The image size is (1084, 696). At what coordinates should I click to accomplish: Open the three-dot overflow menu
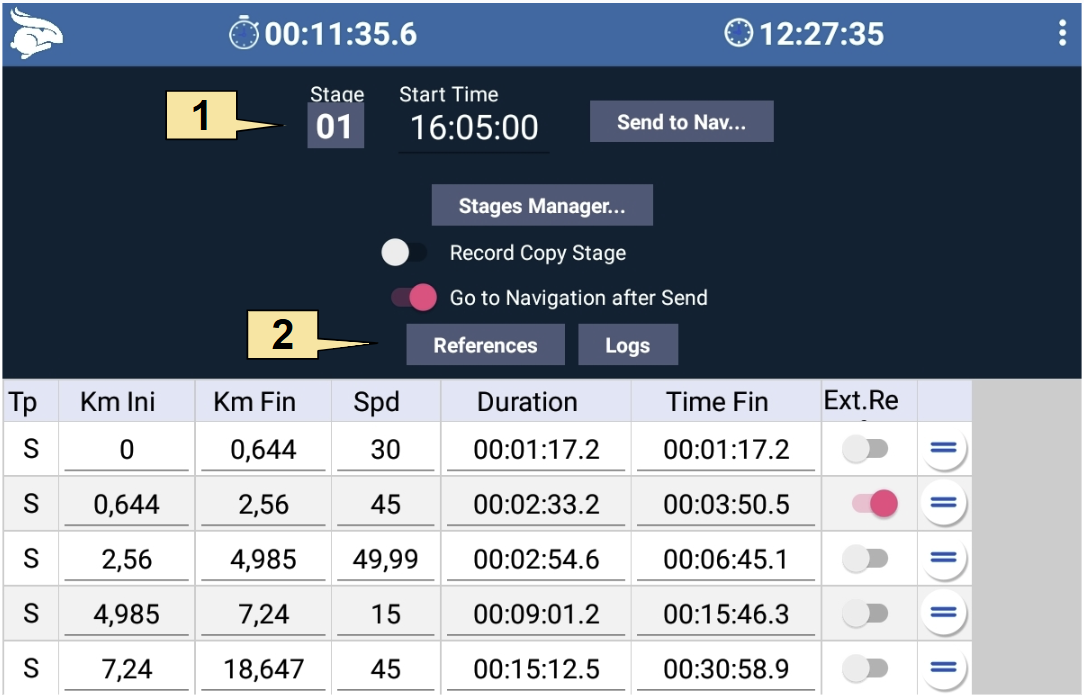(x=1062, y=34)
